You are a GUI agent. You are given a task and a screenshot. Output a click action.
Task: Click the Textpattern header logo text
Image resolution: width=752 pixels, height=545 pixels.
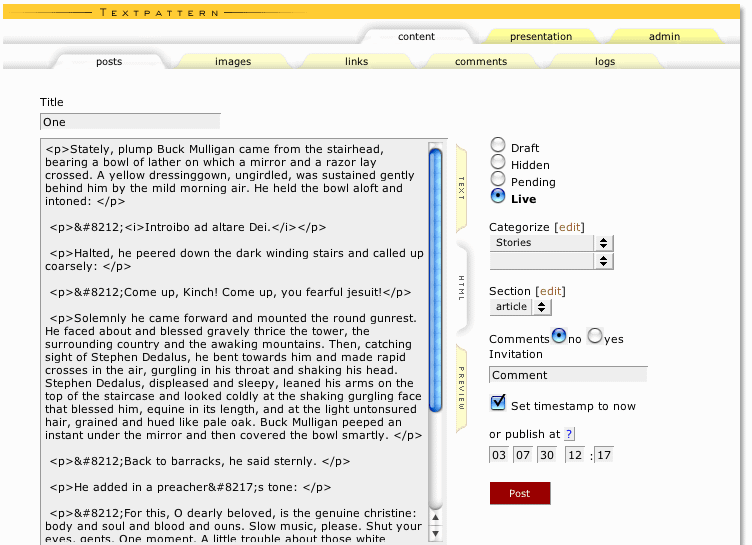[159, 12]
